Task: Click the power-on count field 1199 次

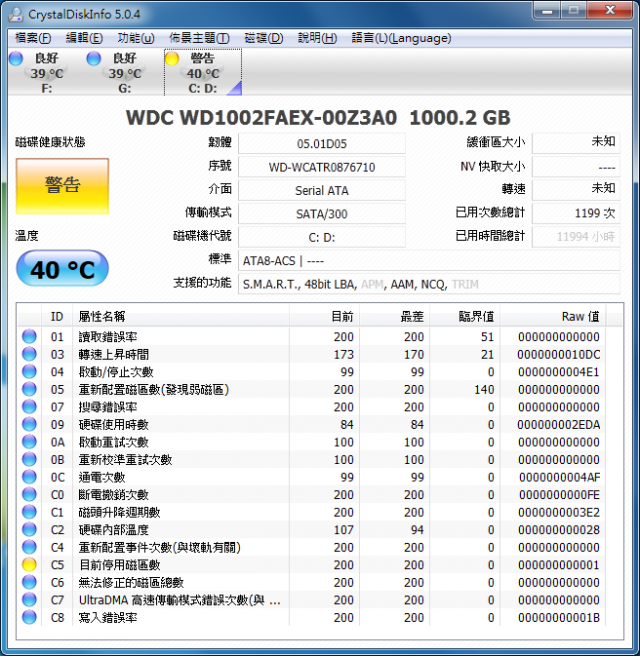Action: (x=576, y=214)
